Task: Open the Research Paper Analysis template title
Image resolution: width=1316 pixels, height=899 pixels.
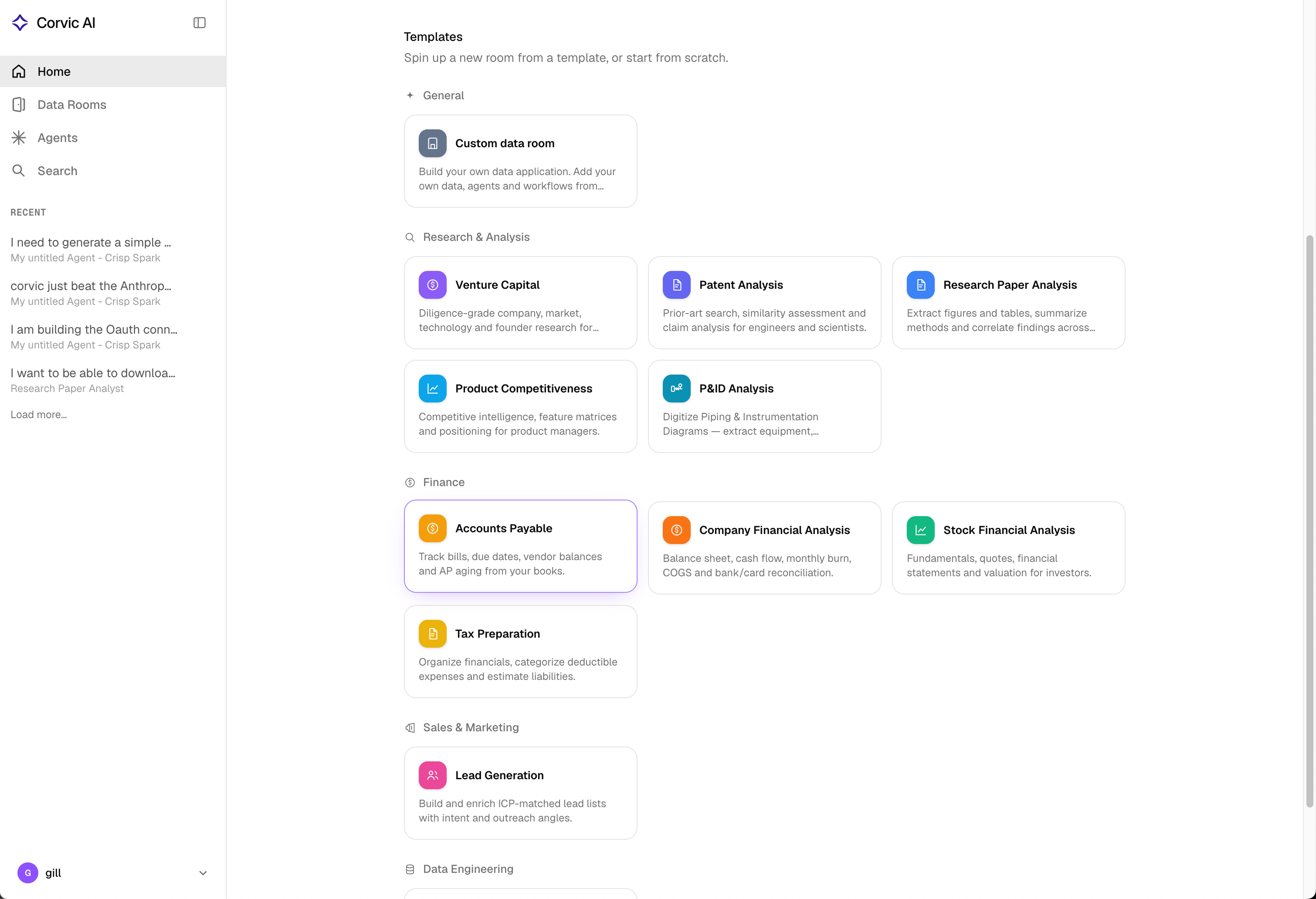Action: click(x=1010, y=285)
